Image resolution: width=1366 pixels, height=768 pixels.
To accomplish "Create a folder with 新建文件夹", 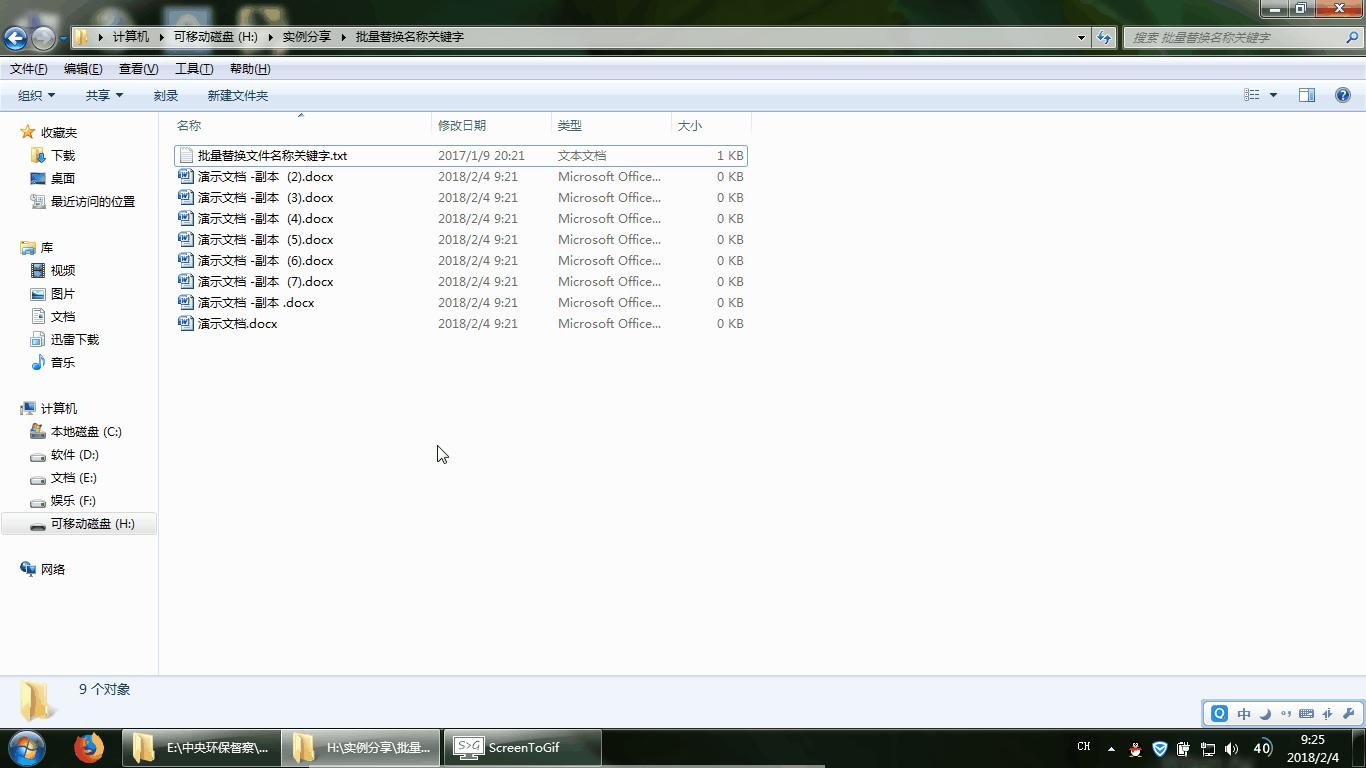I will click(x=238, y=96).
